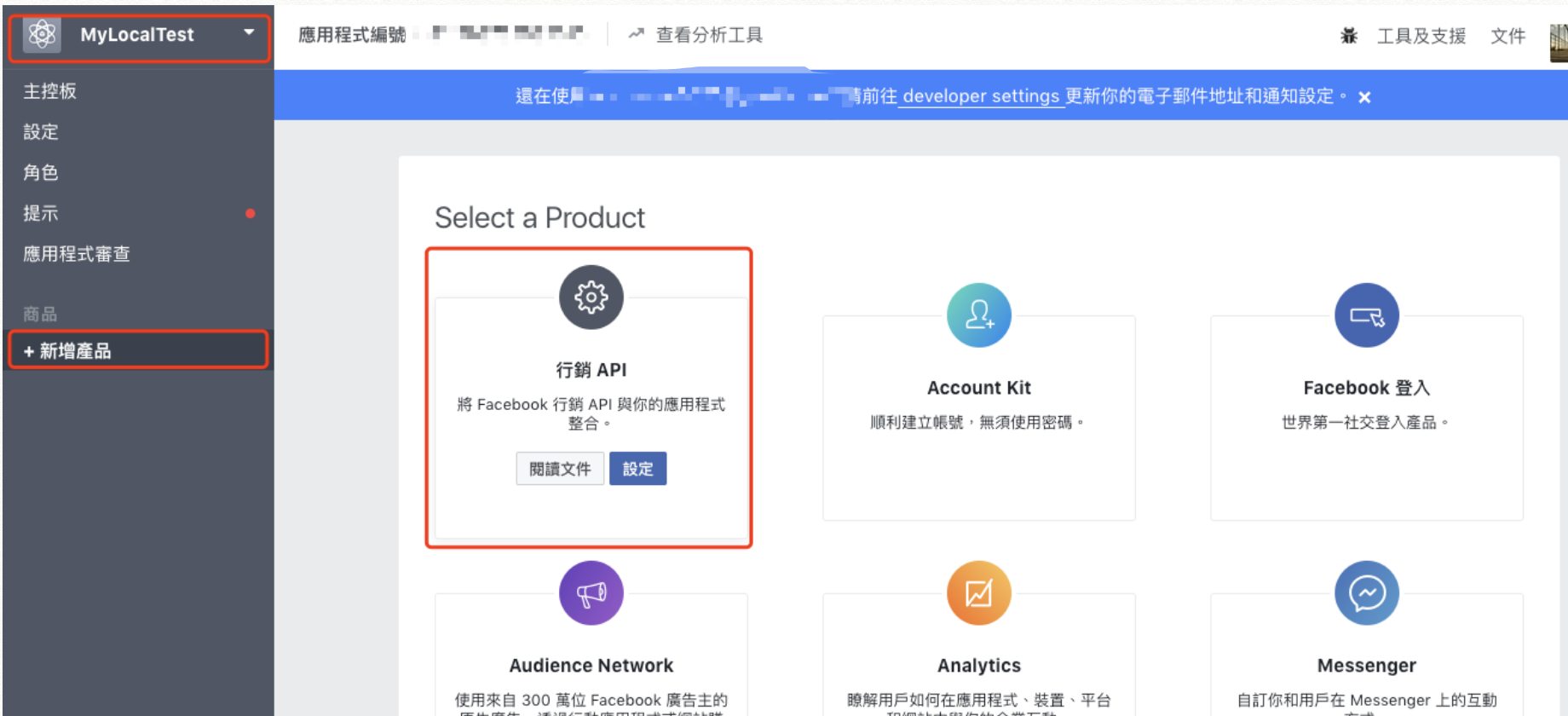This screenshot has height=716, width=1568.
Task: Click the 行銷 API gear icon
Action: pyautogui.click(x=591, y=297)
